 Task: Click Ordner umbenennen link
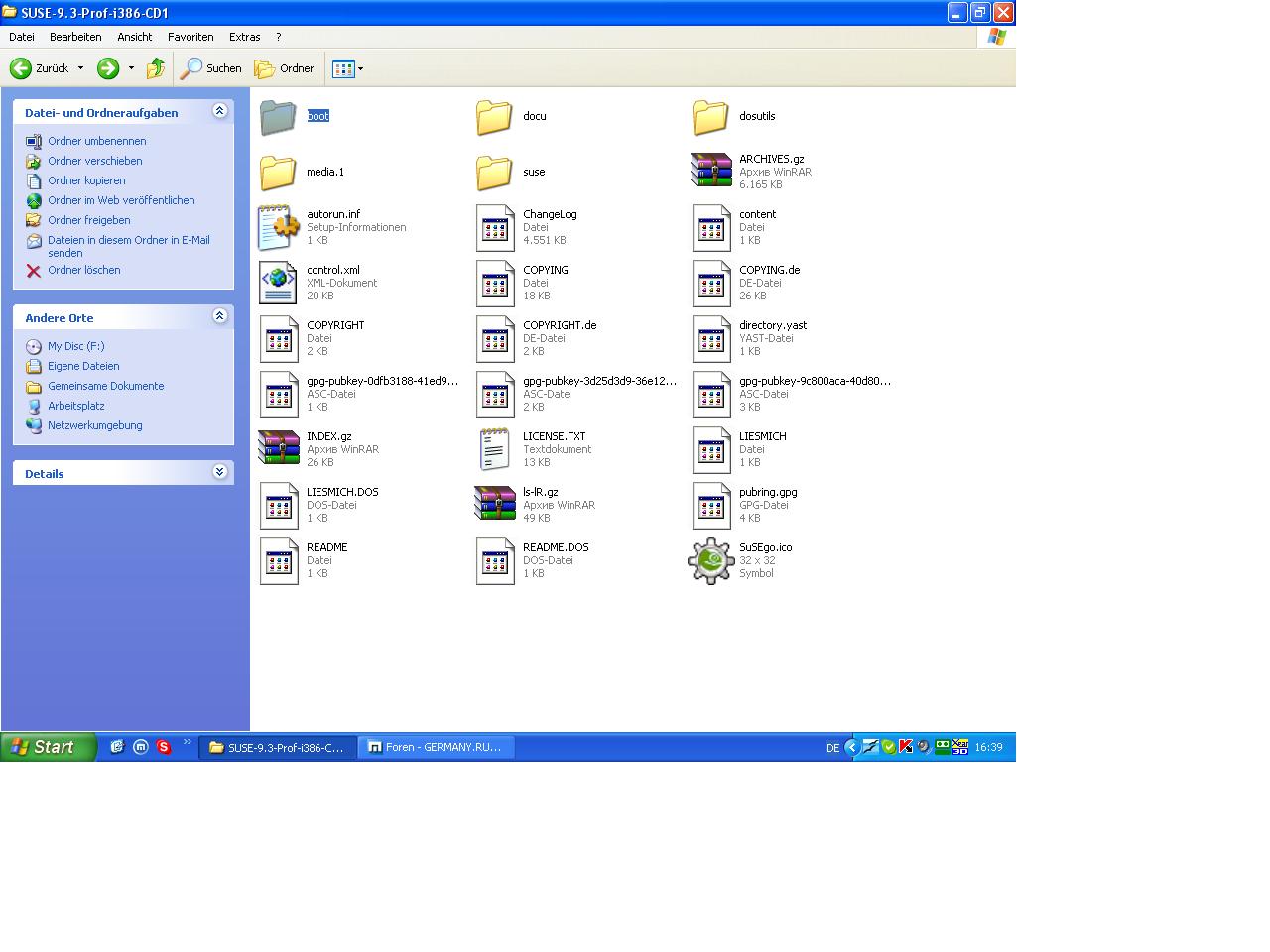[x=97, y=141]
